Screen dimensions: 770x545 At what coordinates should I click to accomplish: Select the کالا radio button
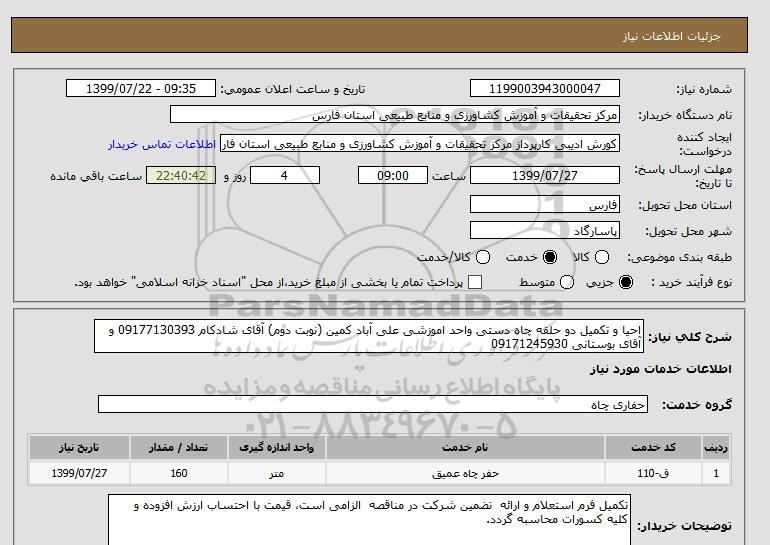point(602,257)
